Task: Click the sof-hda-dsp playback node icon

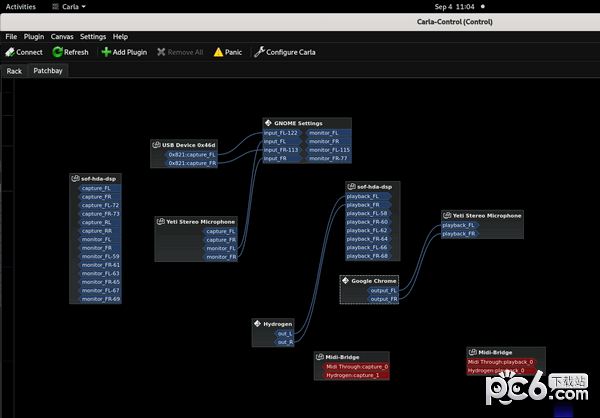Action: (x=351, y=186)
